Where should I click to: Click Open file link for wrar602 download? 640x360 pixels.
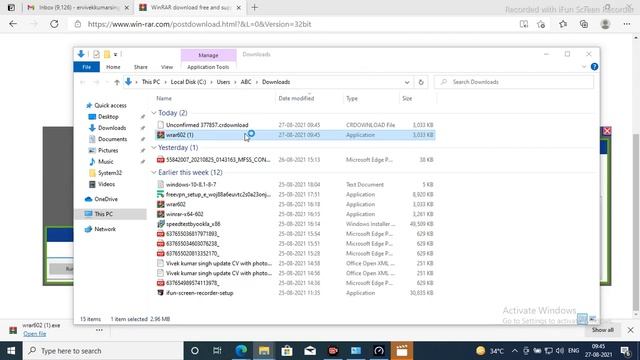point(34,333)
